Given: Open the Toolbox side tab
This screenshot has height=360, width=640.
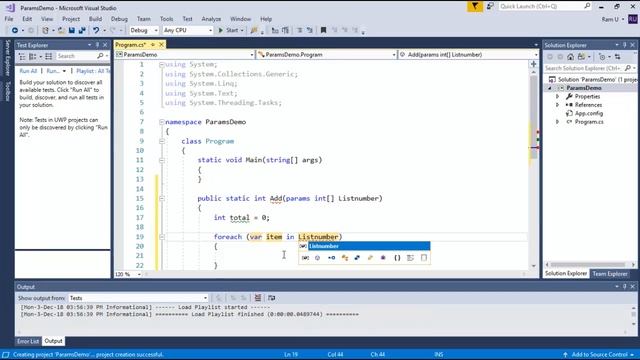Looking at the screenshot, I should click(7, 91).
